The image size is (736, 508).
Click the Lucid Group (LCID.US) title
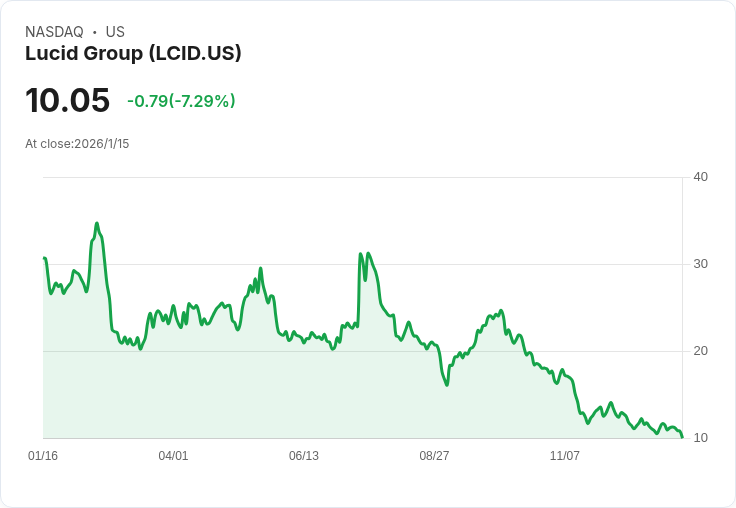point(133,54)
